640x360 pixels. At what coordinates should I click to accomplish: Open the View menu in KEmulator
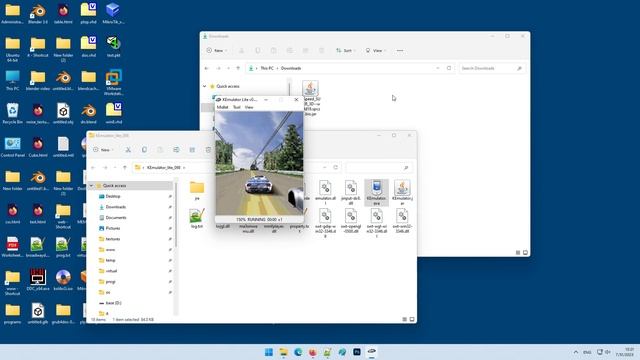pyautogui.click(x=249, y=107)
